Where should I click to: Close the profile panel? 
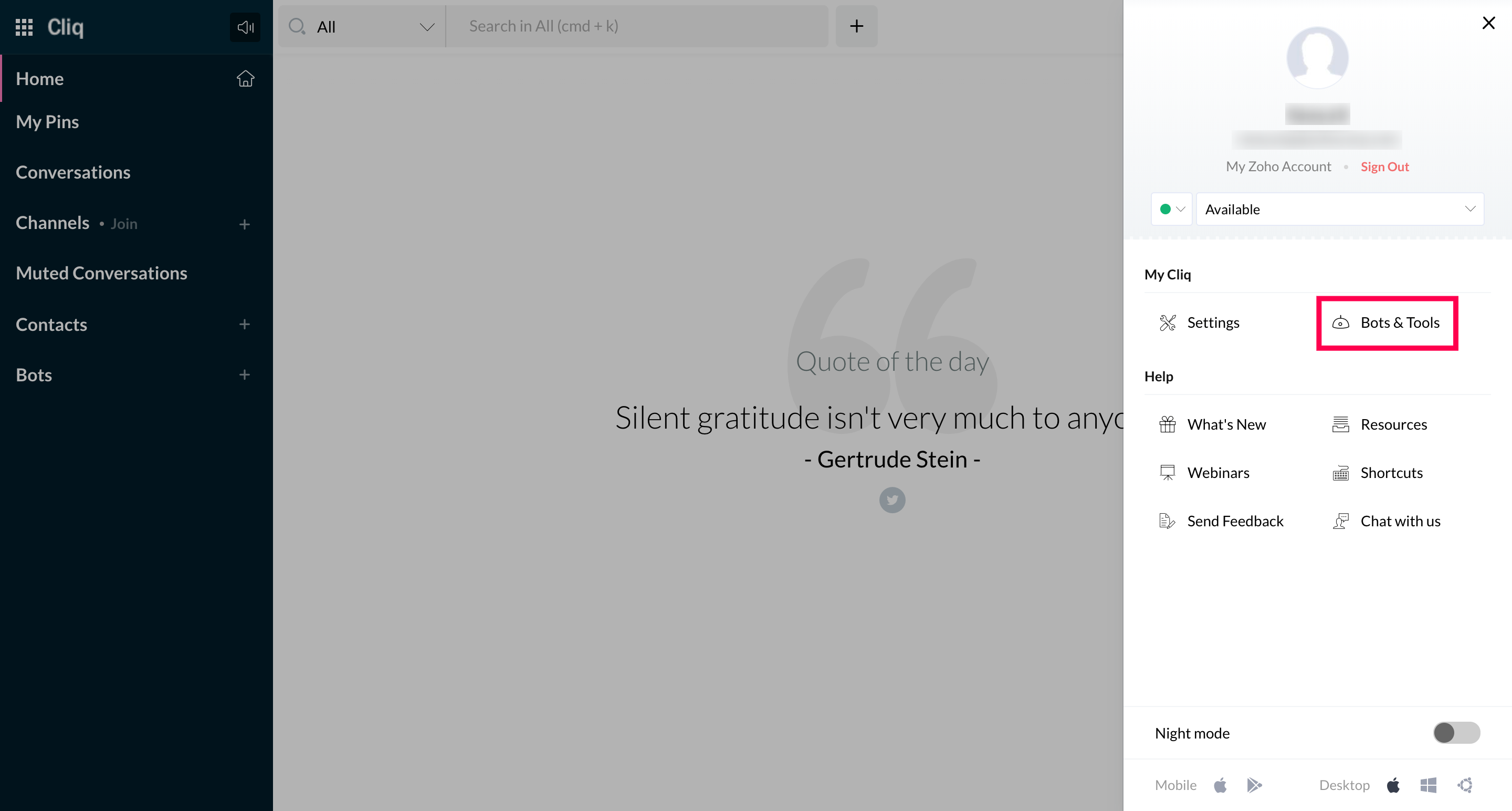1488,23
